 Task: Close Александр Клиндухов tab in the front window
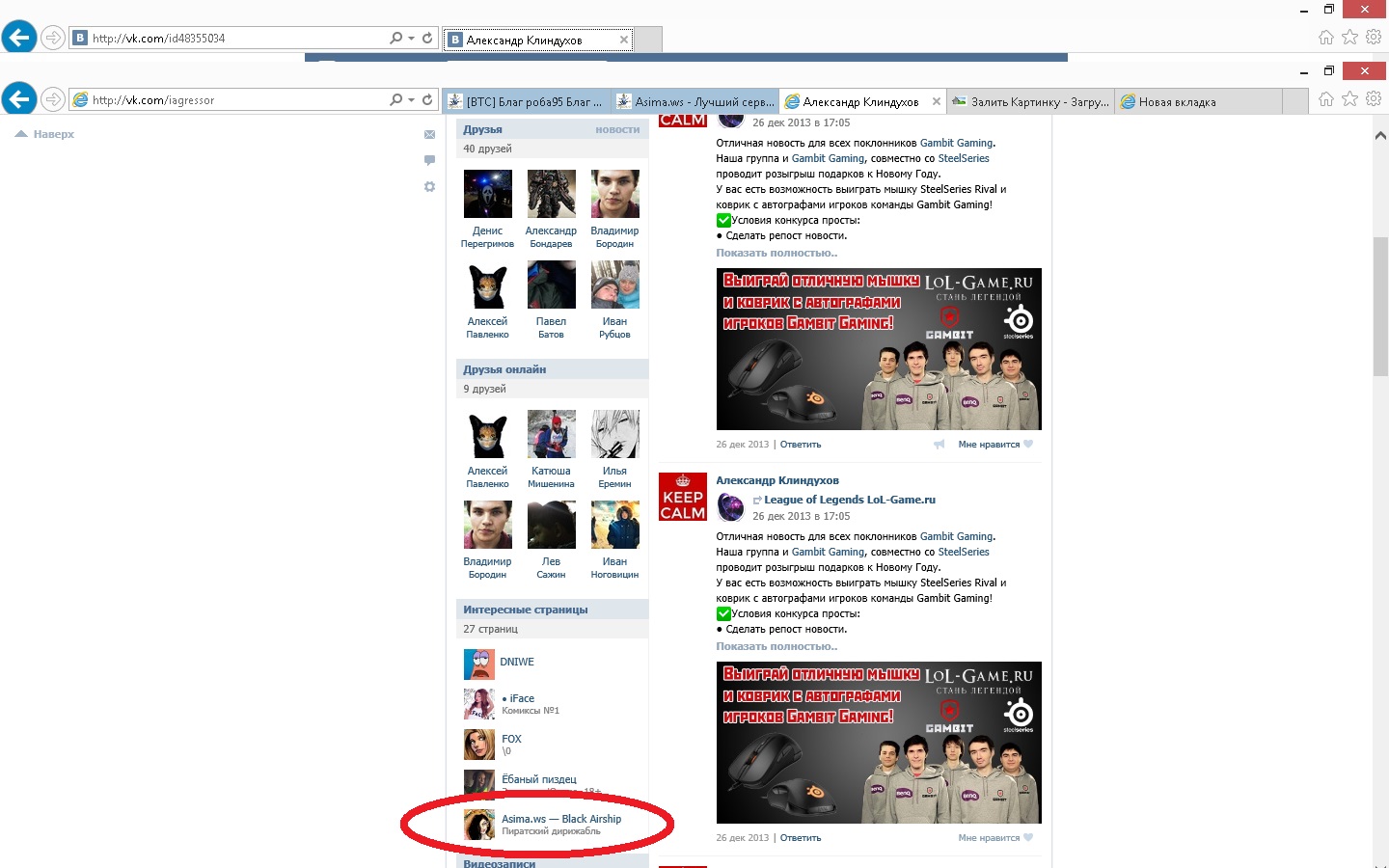click(x=936, y=101)
